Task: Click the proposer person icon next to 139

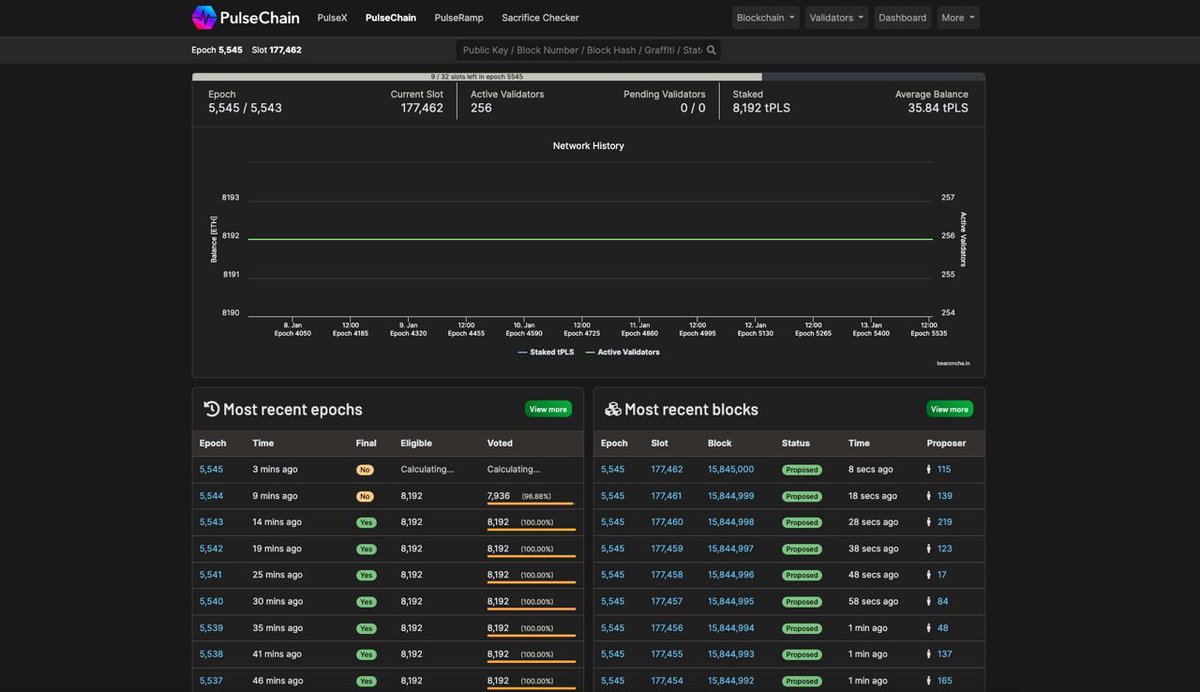Action: tap(929, 496)
